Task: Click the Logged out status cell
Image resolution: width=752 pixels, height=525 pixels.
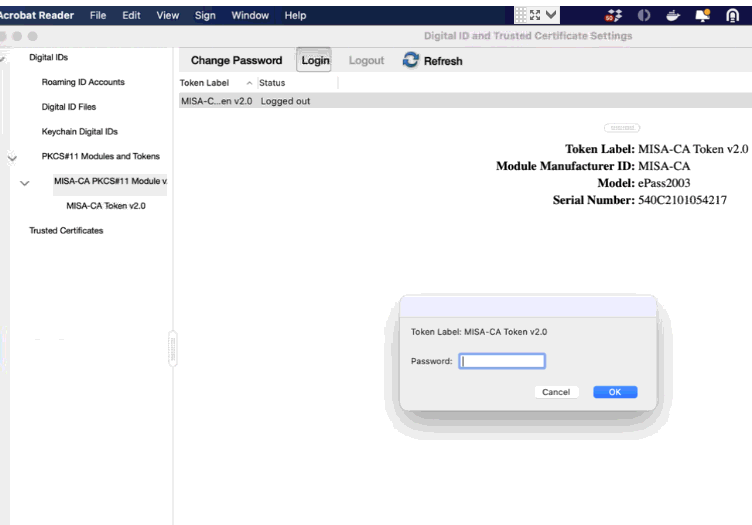Action: point(285,101)
